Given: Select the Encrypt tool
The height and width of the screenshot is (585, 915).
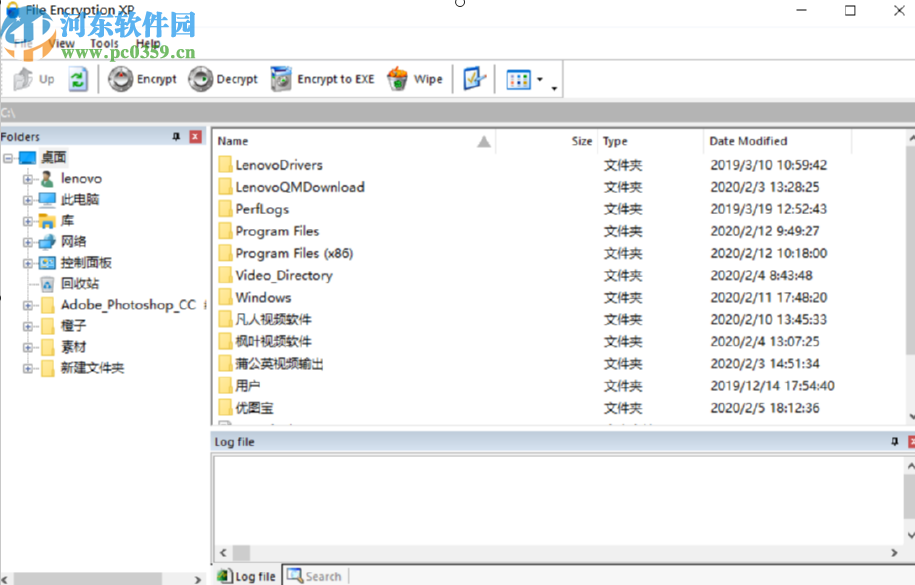Looking at the screenshot, I should [x=143, y=79].
